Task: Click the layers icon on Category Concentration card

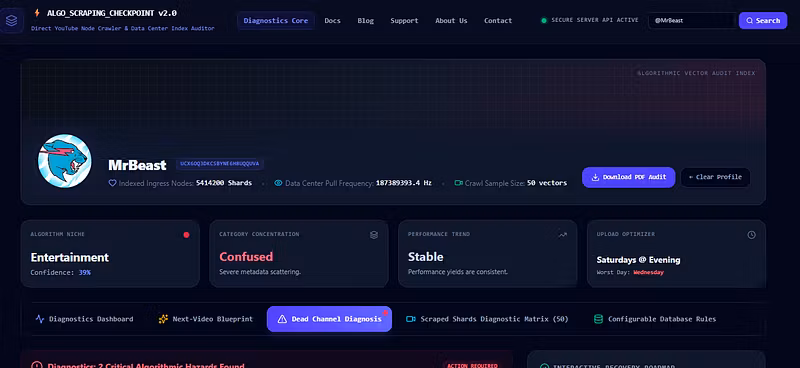Action: [x=374, y=235]
